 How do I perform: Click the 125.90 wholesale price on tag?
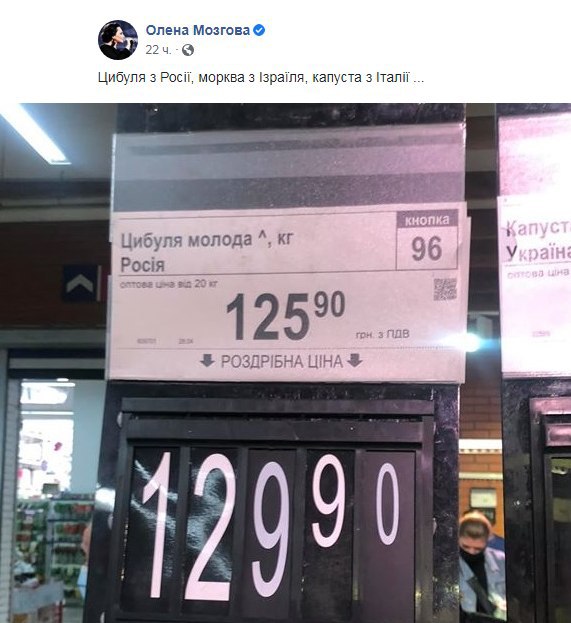(x=285, y=316)
